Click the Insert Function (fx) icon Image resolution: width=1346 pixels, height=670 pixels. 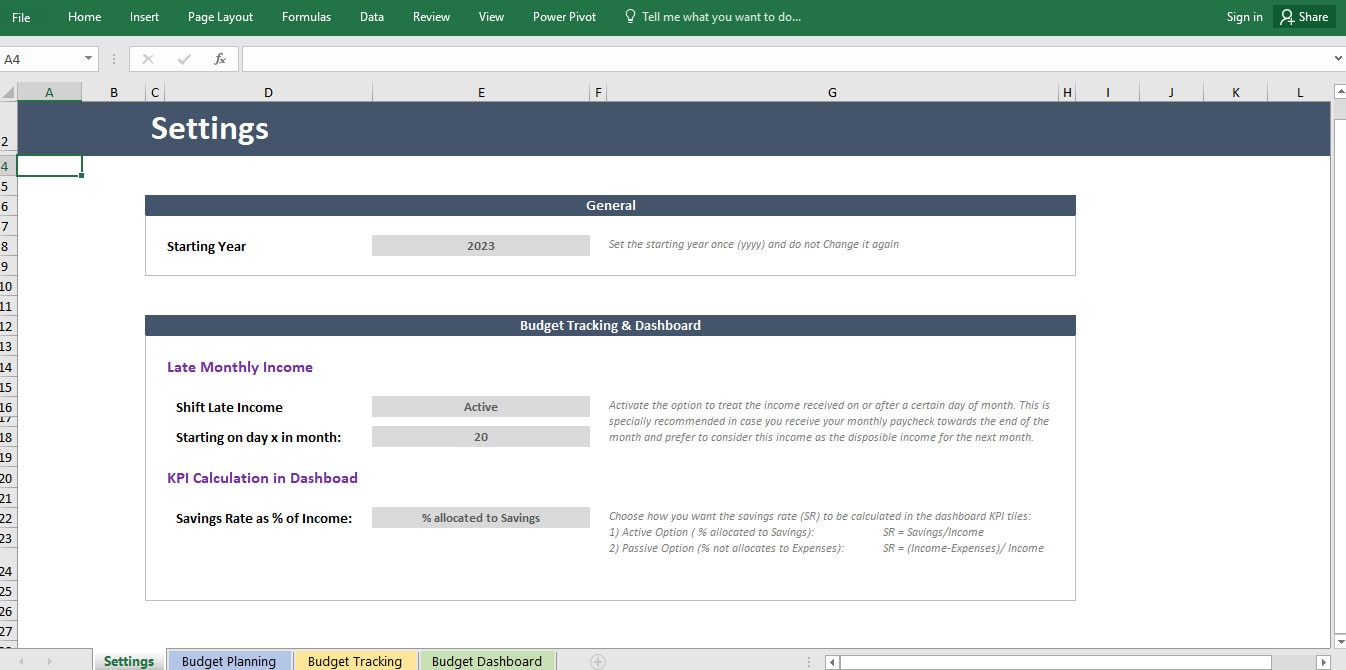click(220, 58)
